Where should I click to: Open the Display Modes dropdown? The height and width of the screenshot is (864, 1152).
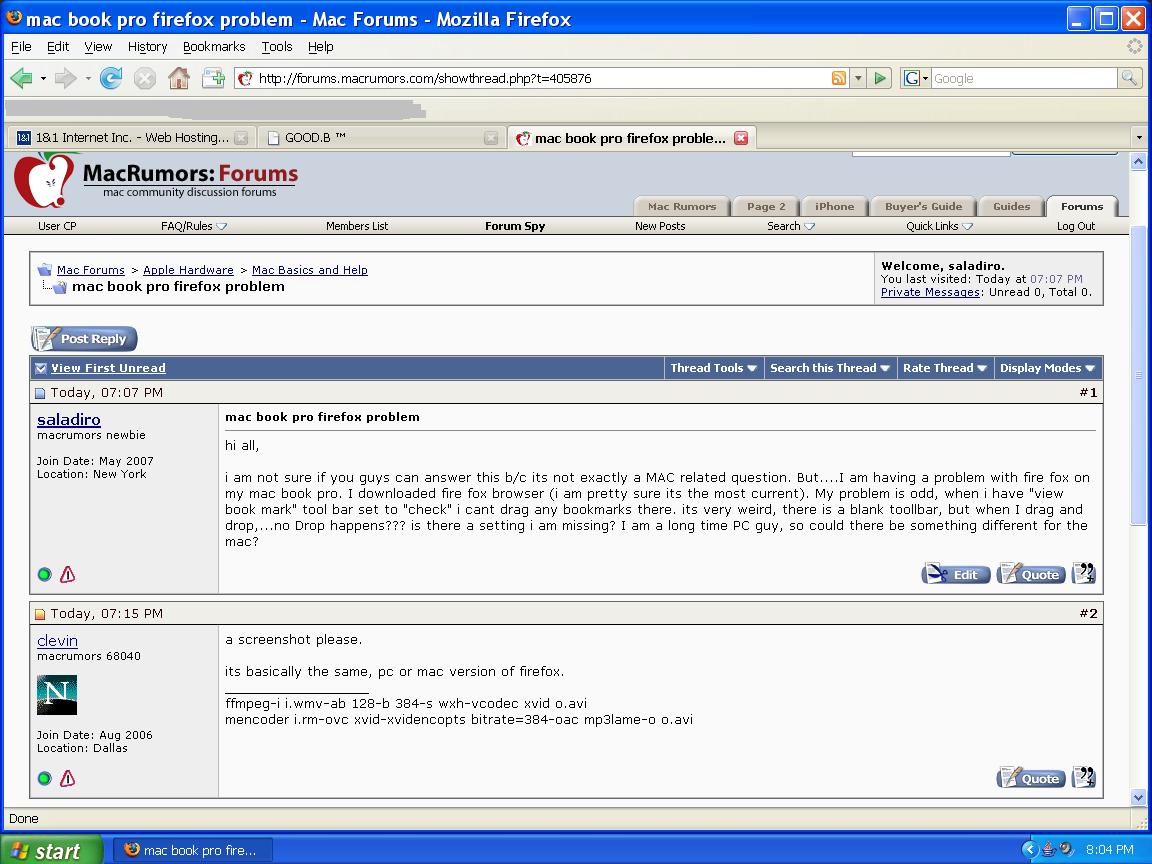click(1048, 368)
